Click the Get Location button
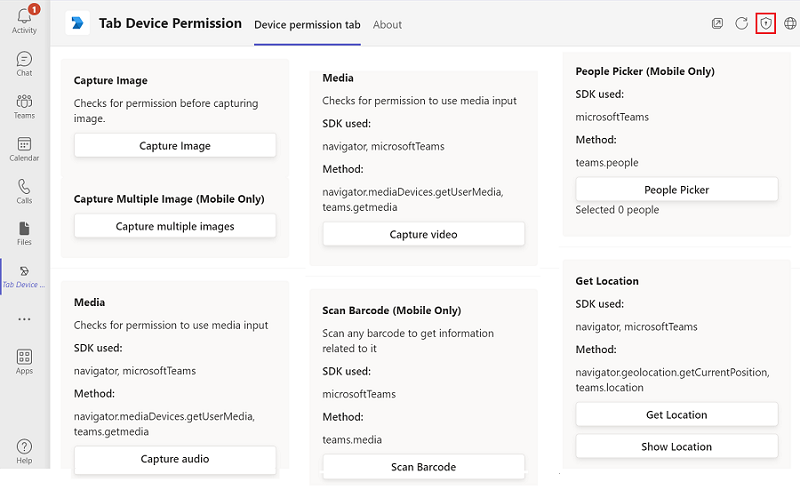The height and width of the screenshot is (490, 800). (676, 415)
